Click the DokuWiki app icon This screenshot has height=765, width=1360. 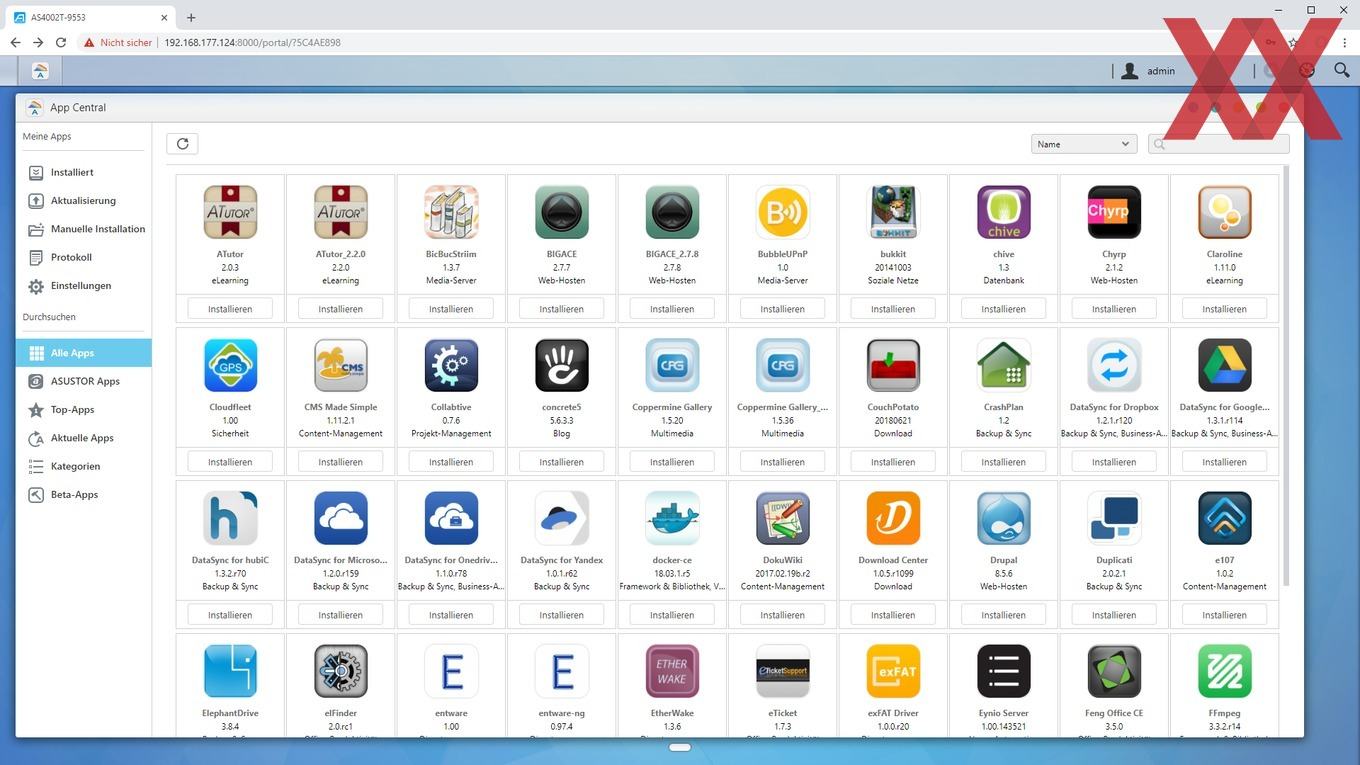(782, 518)
